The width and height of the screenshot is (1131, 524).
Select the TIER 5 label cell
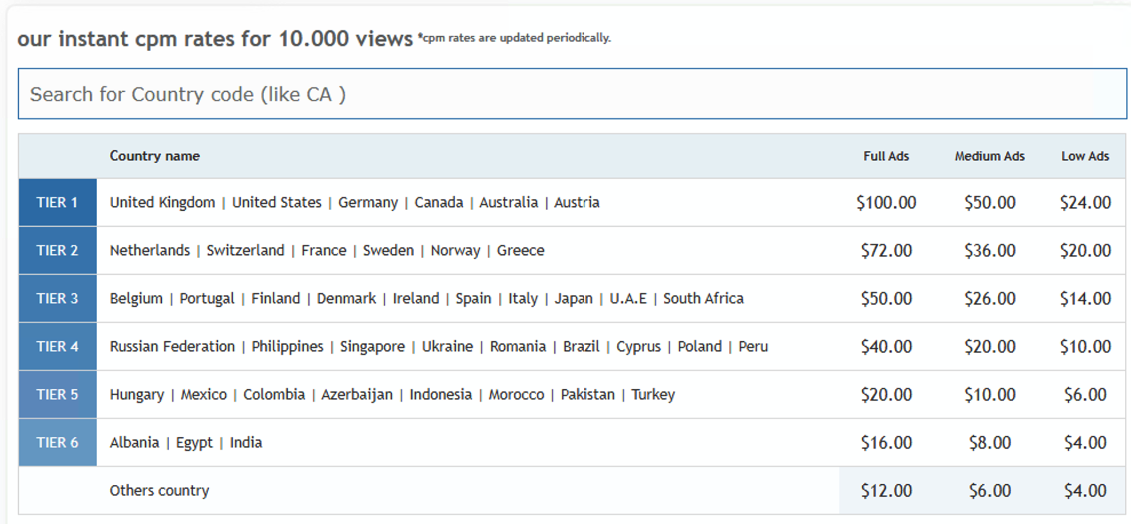tap(57, 395)
